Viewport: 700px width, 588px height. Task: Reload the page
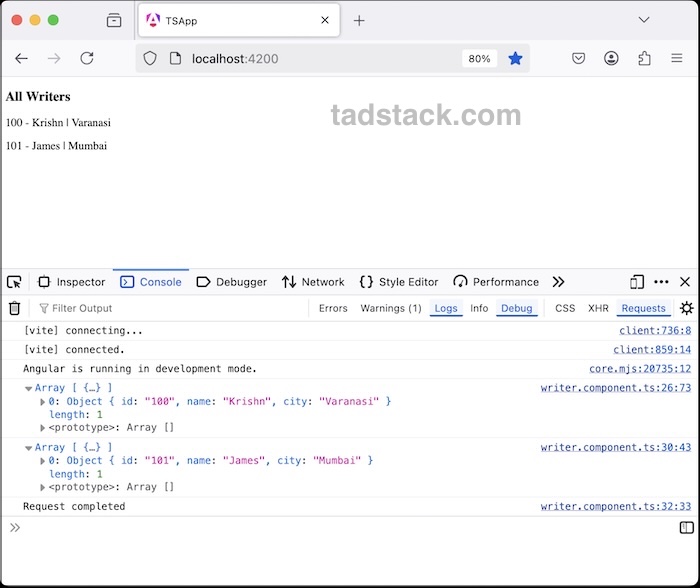(x=87, y=58)
